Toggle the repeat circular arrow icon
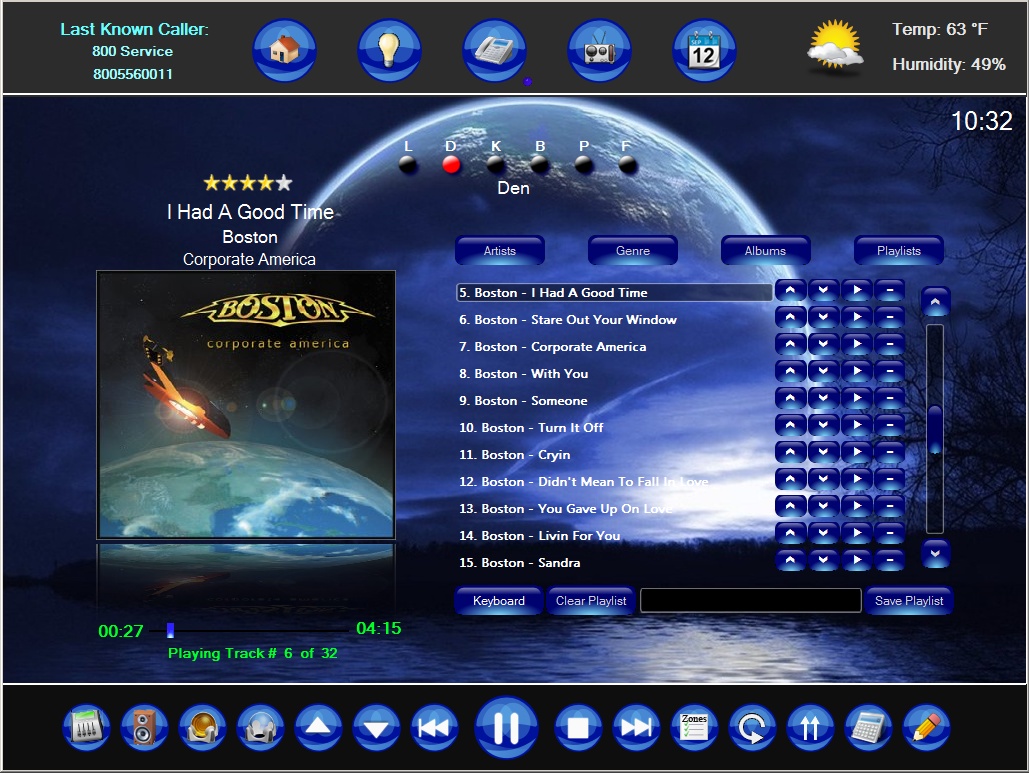The width and height of the screenshot is (1029, 773). [x=752, y=728]
